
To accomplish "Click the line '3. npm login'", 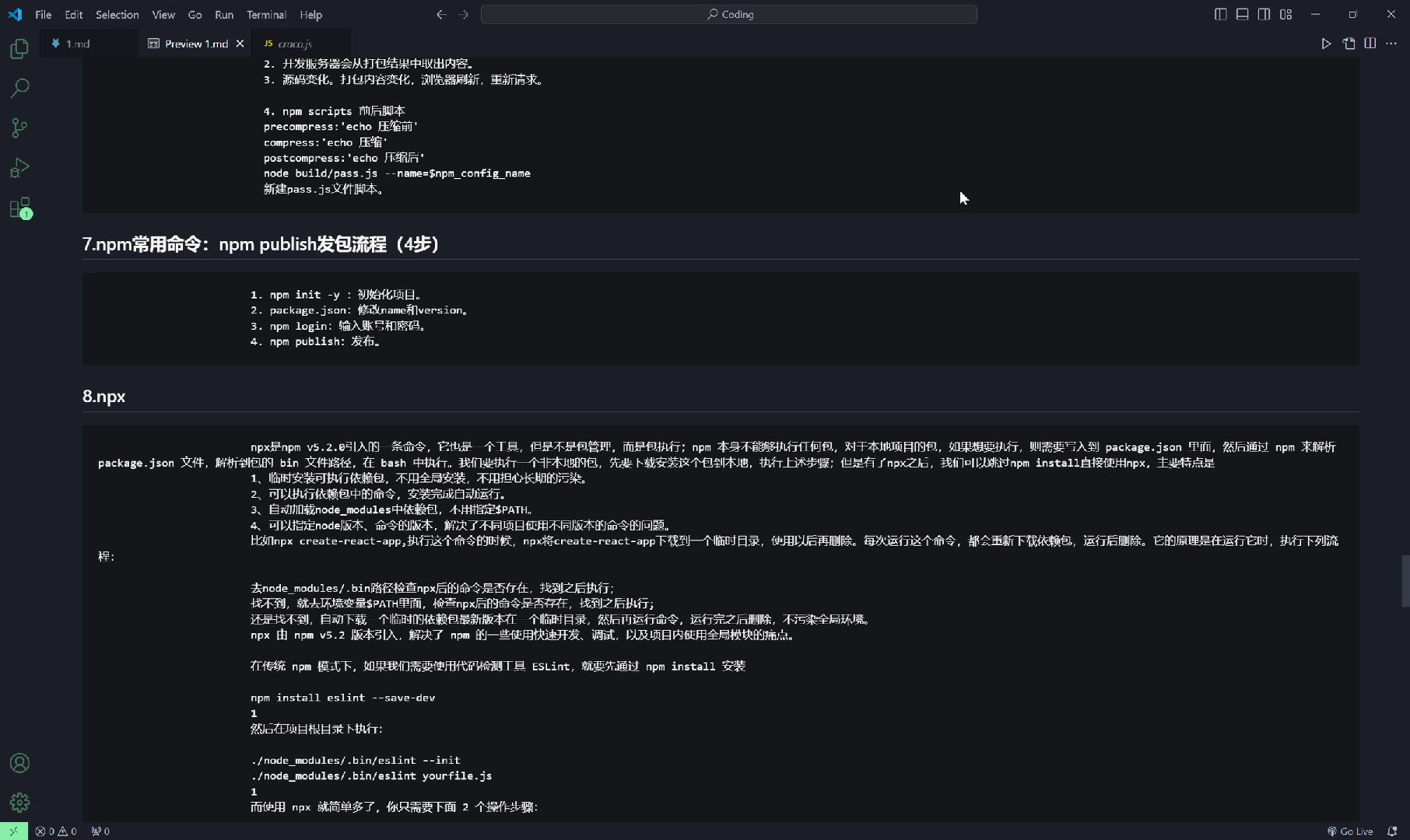I will pos(338,326).
